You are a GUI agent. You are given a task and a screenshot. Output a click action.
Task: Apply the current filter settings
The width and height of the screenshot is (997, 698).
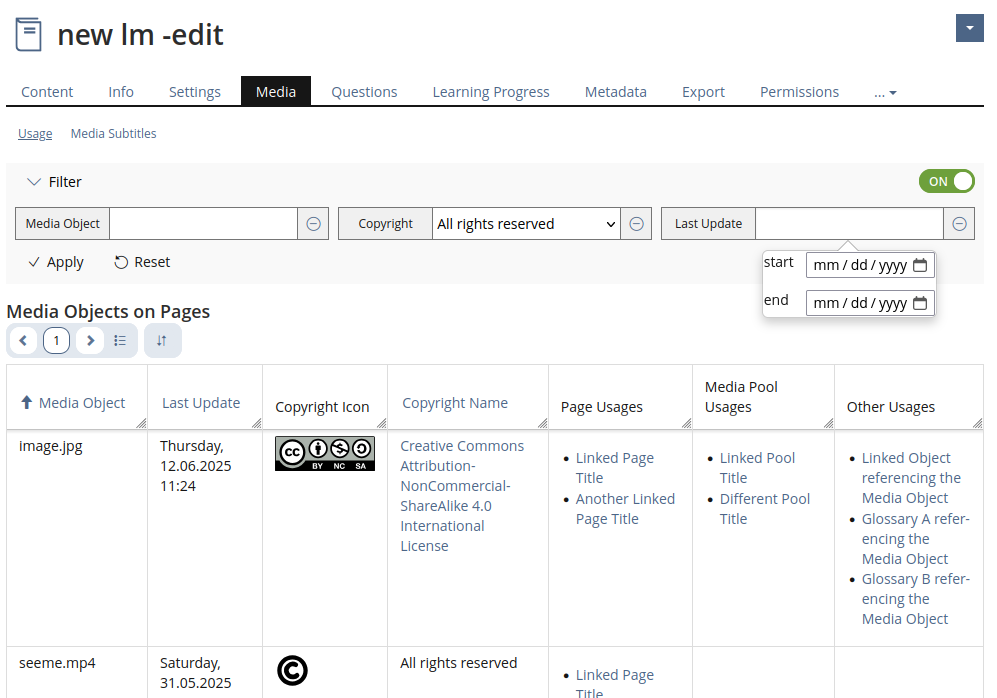click(x=56, y=262)
